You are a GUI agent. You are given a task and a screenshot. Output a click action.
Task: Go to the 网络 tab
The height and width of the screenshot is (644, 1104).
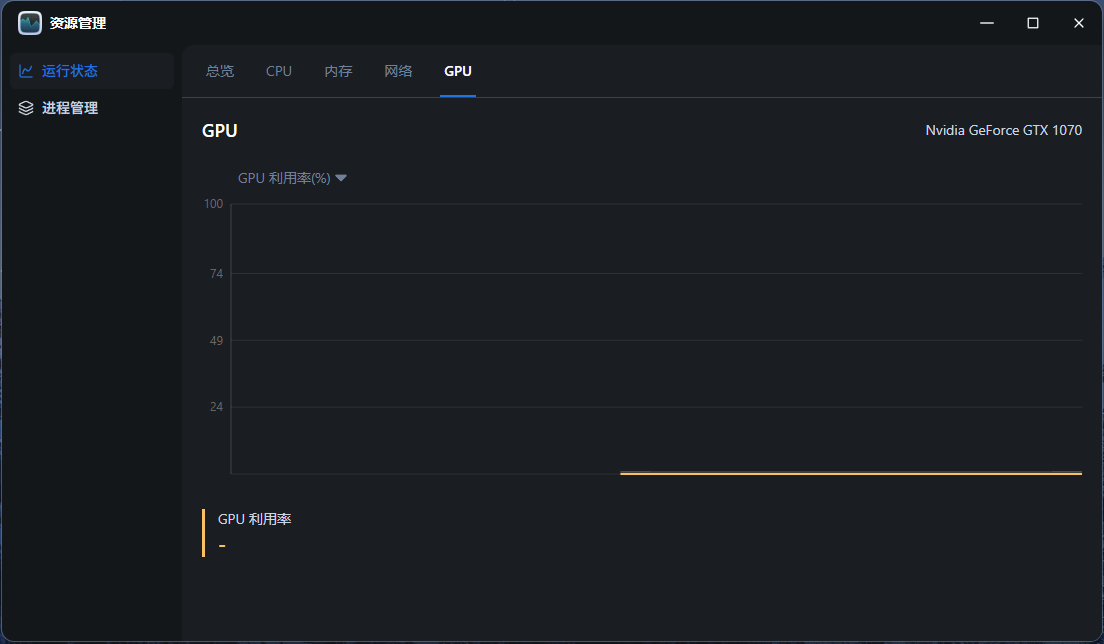click(x=398, y=71)
